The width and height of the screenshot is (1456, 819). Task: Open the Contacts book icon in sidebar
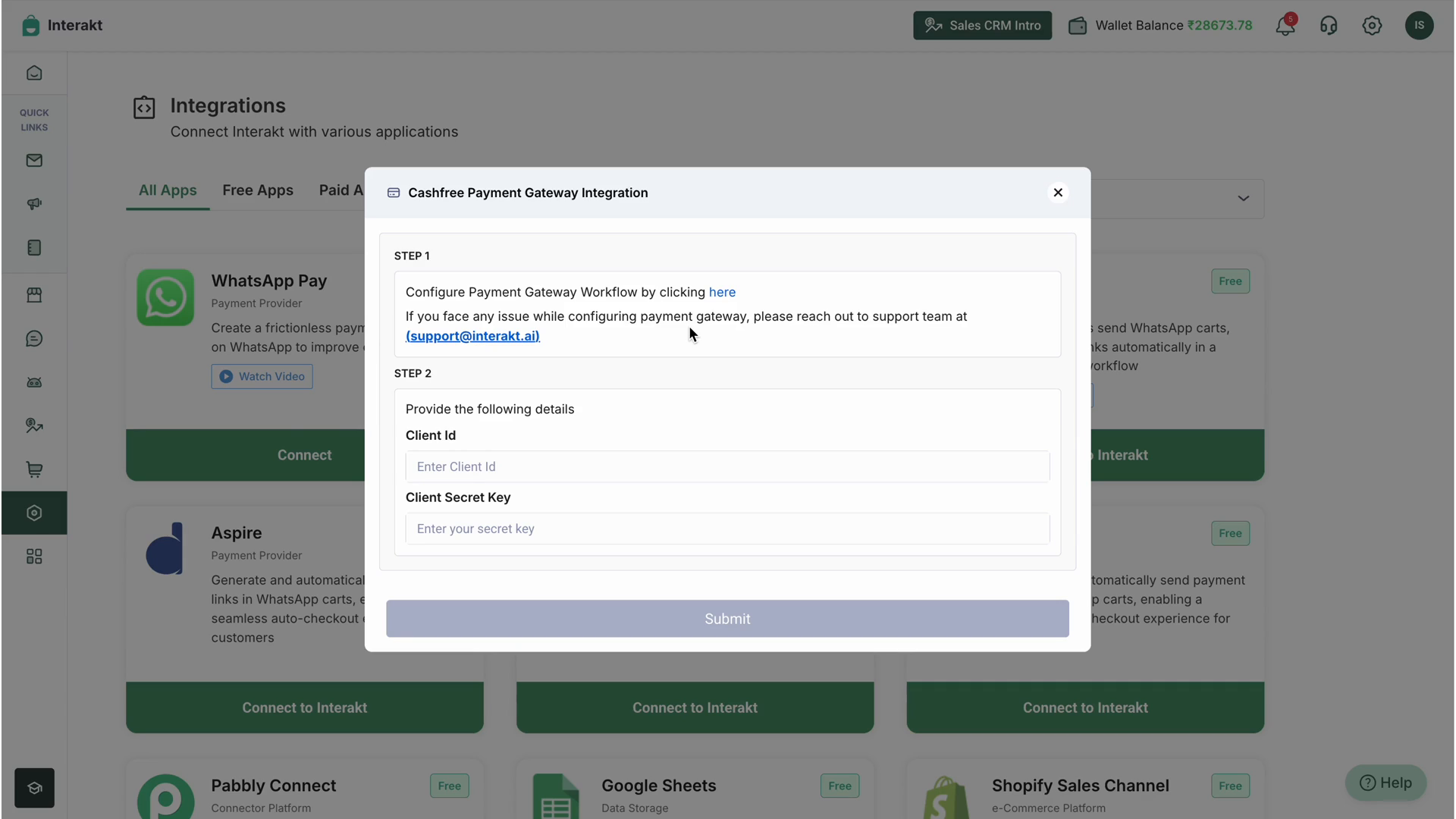34,247
